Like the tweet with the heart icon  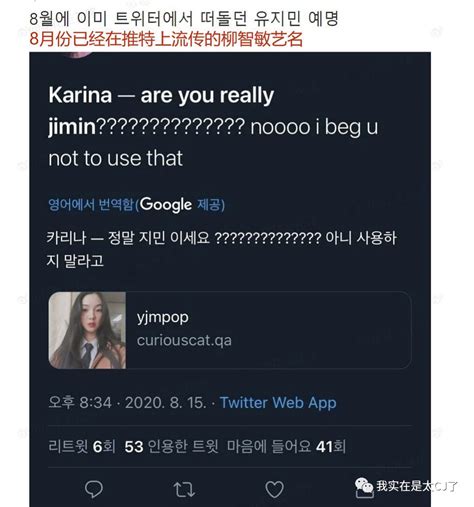[x=274, y=489]
